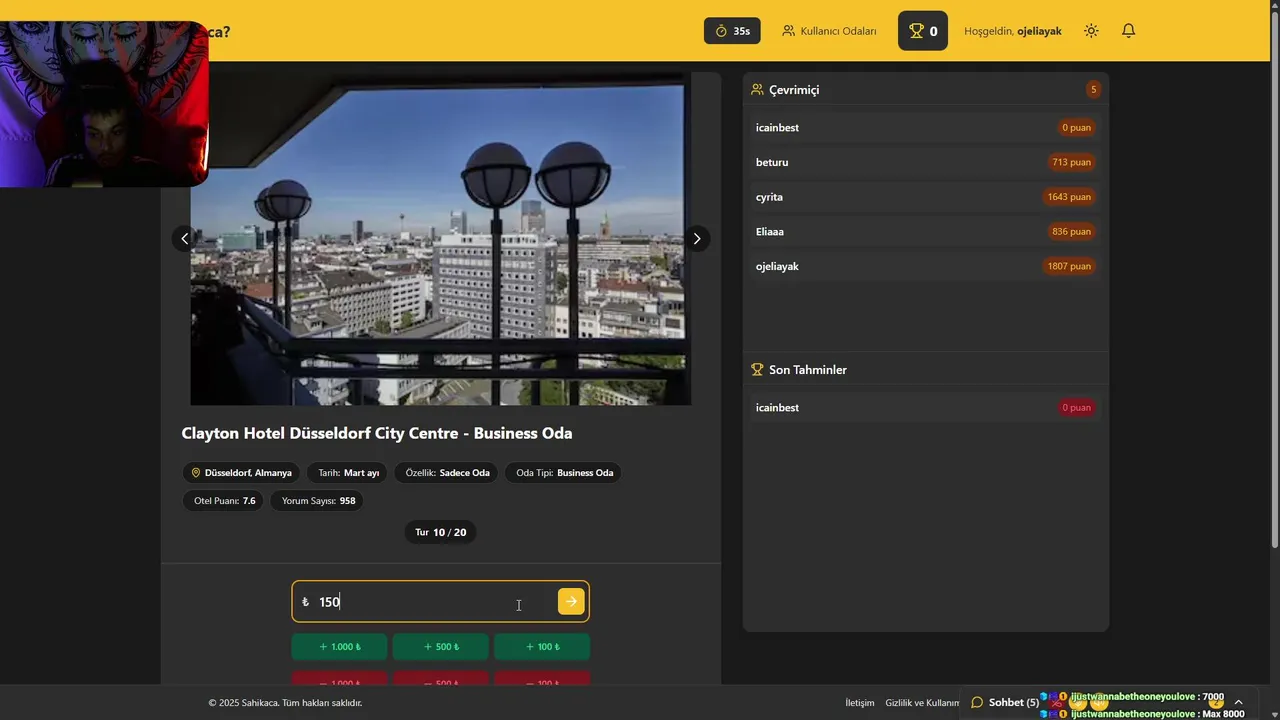This screenshot has width=1280, height=720.
Task: Open the Gizlilik ve Kullanım link
Action: point(922,703)
